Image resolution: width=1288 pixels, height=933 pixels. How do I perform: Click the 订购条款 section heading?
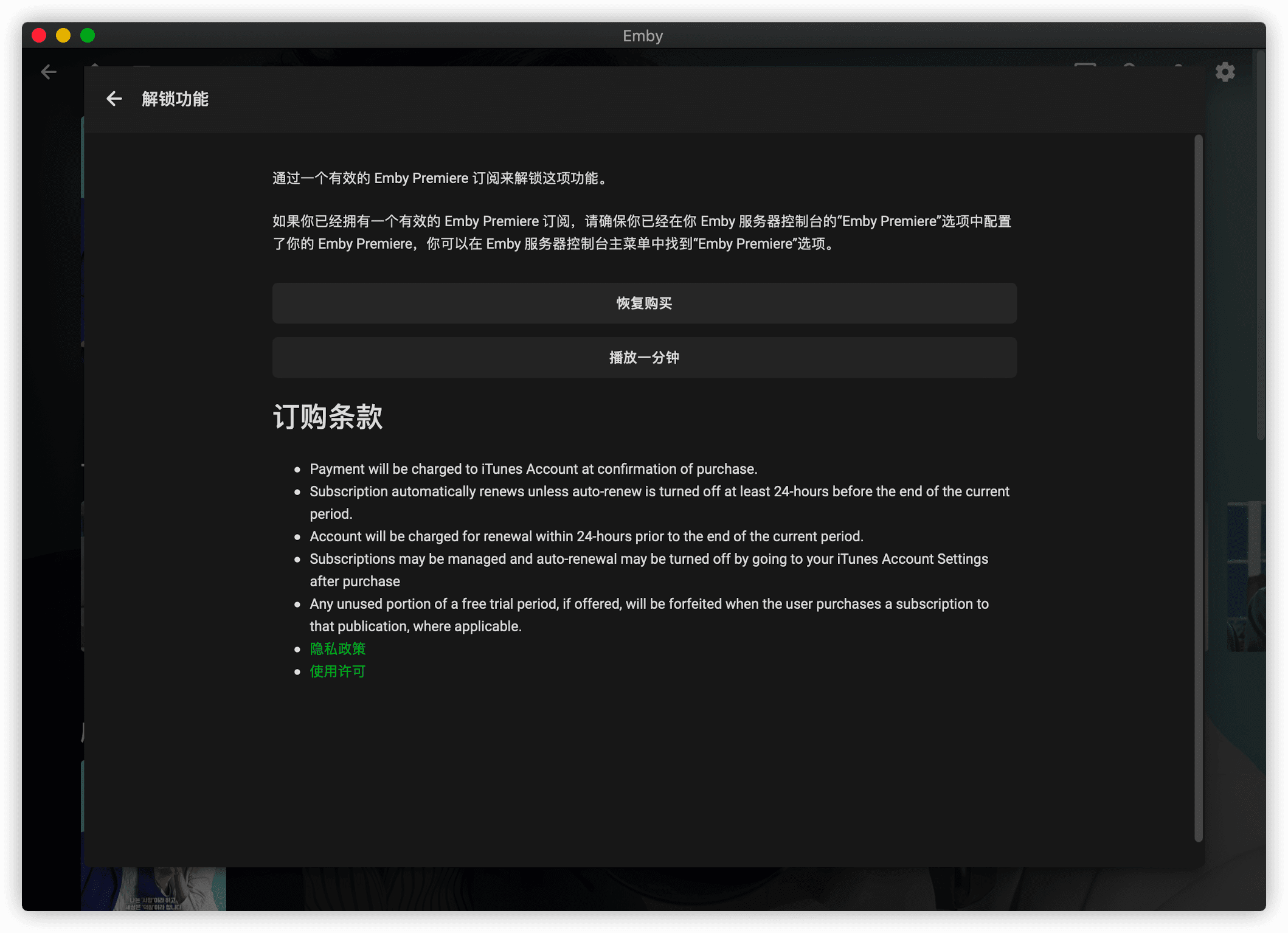coord(327,417)
